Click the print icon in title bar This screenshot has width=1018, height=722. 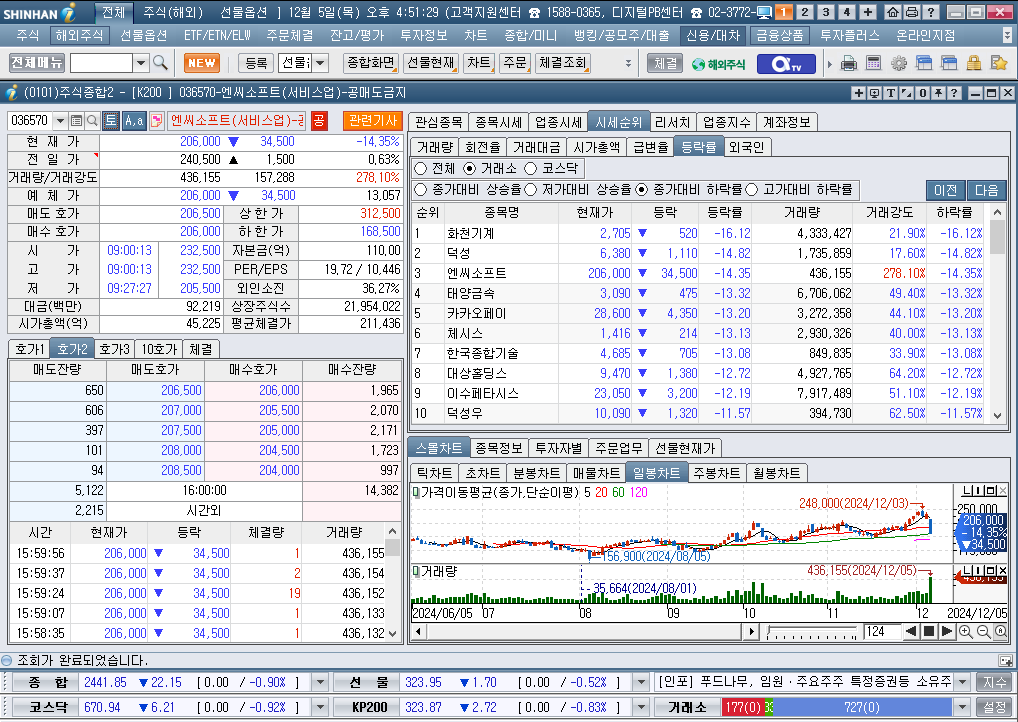point(912,12)
